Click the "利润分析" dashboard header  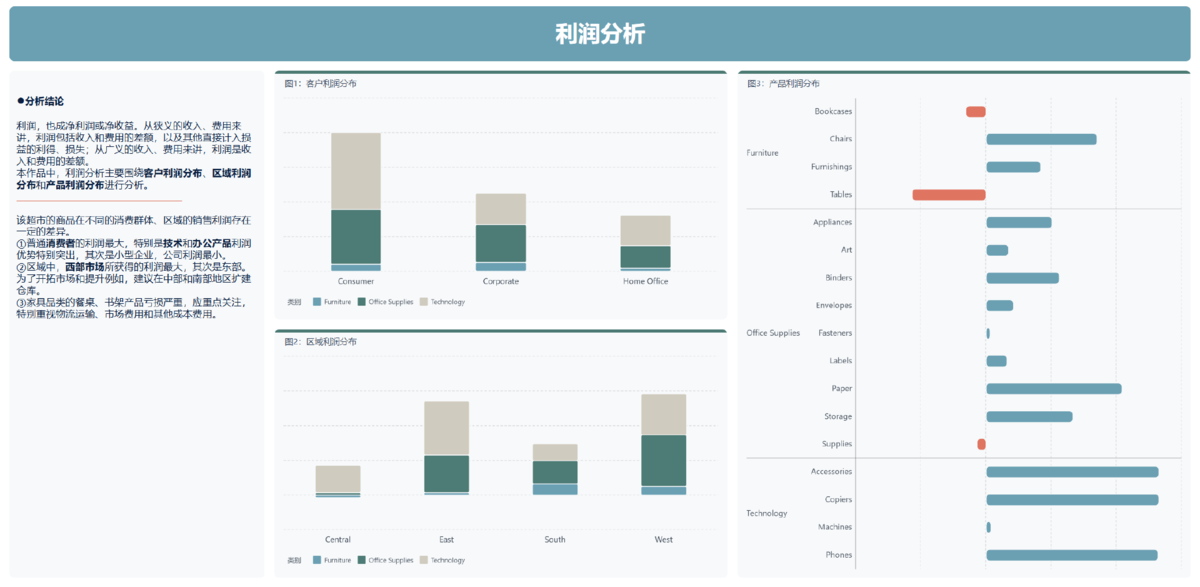(600, 33)
